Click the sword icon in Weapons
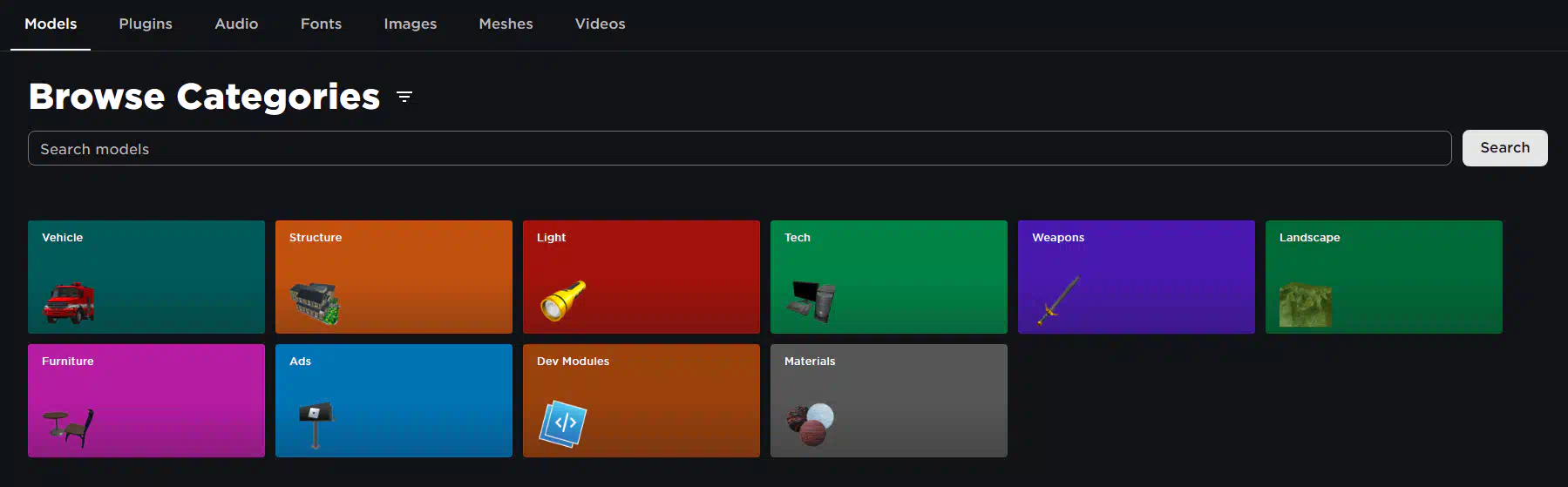 coord(1058,301)
